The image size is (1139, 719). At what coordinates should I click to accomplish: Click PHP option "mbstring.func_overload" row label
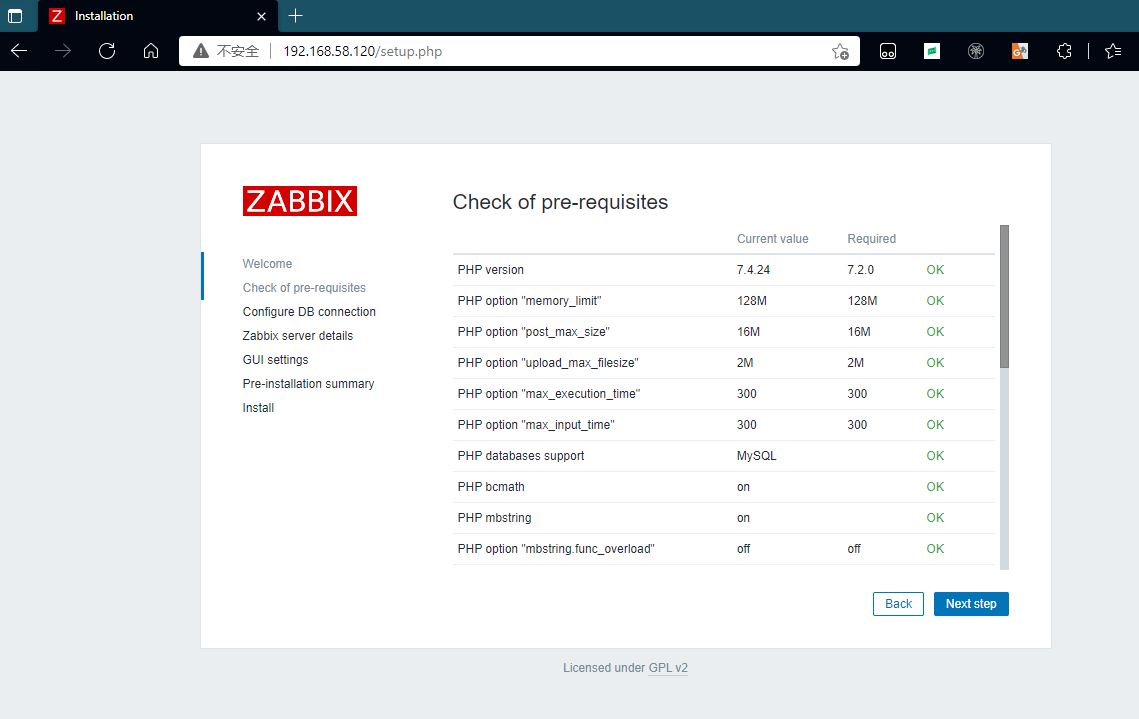pyautogui.click(x=556, y=548)
